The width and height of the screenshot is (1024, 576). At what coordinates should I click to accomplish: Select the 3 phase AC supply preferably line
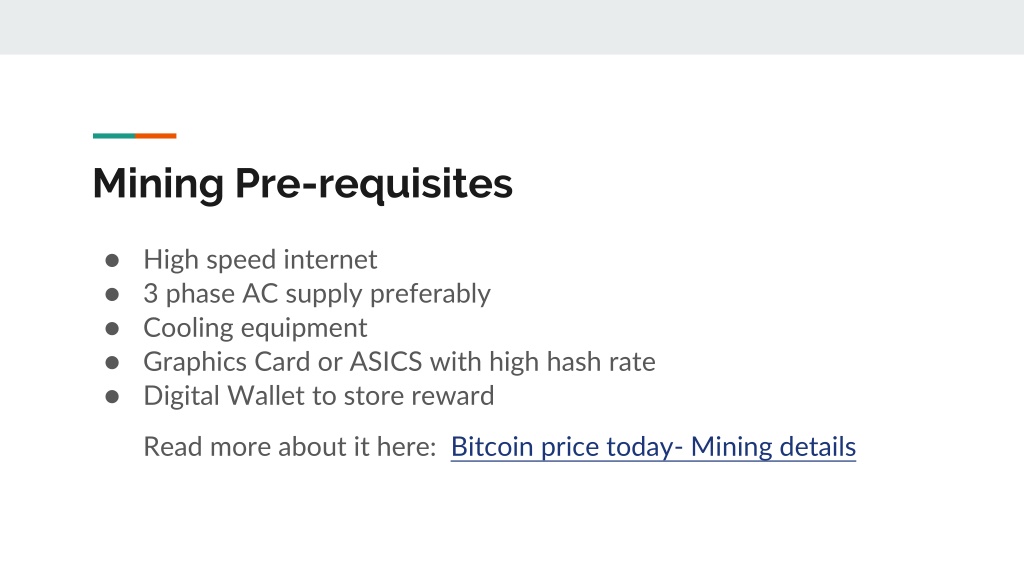(x=317, y=294)
